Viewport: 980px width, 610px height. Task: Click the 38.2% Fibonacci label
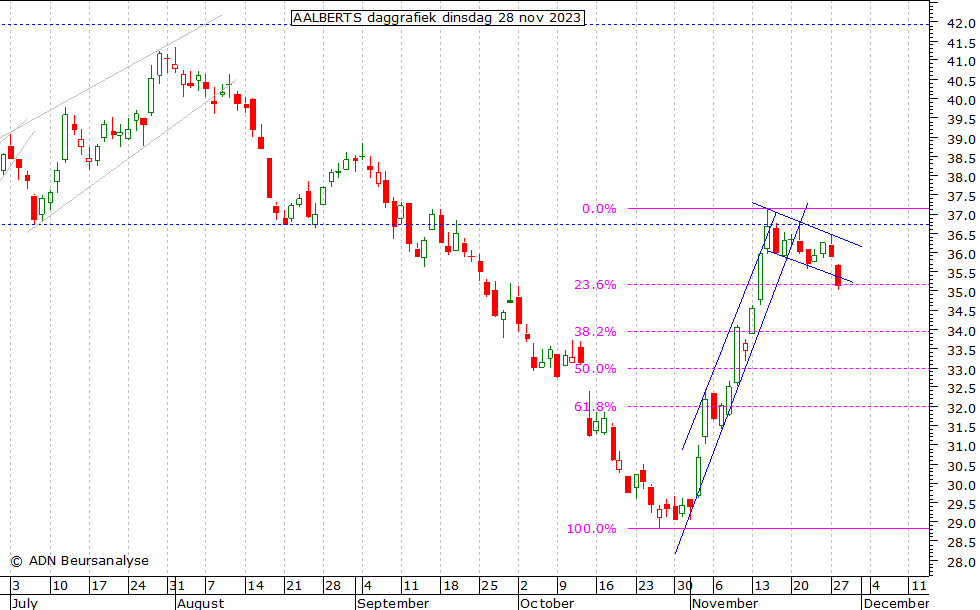point(595,332)
